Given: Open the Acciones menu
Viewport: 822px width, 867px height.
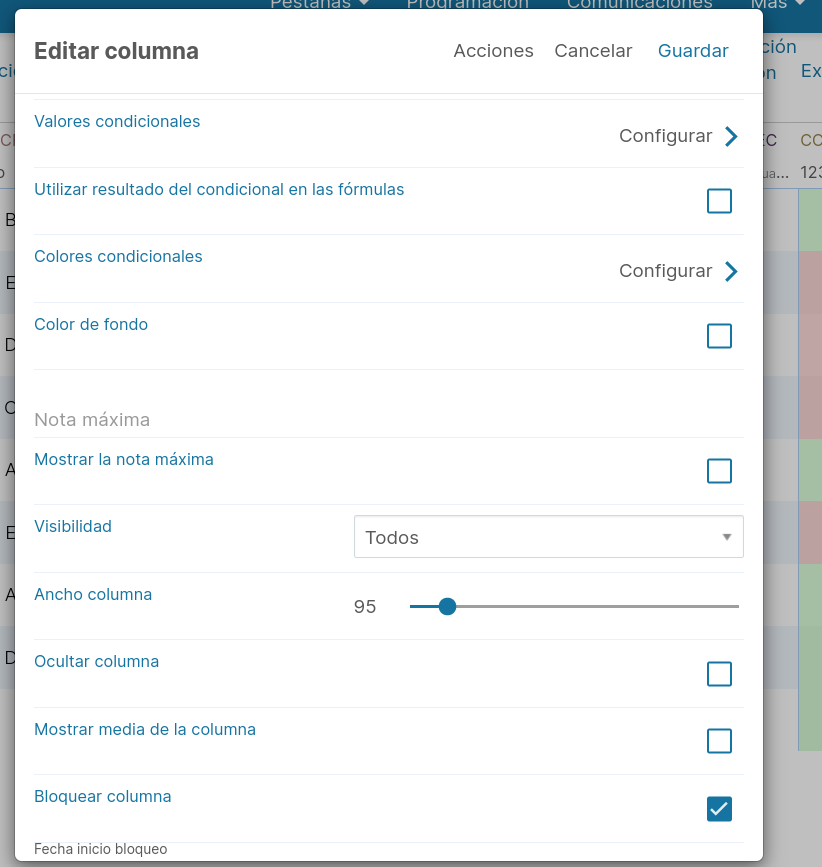Looking at the screenshot, I should [x=493, y=51].
